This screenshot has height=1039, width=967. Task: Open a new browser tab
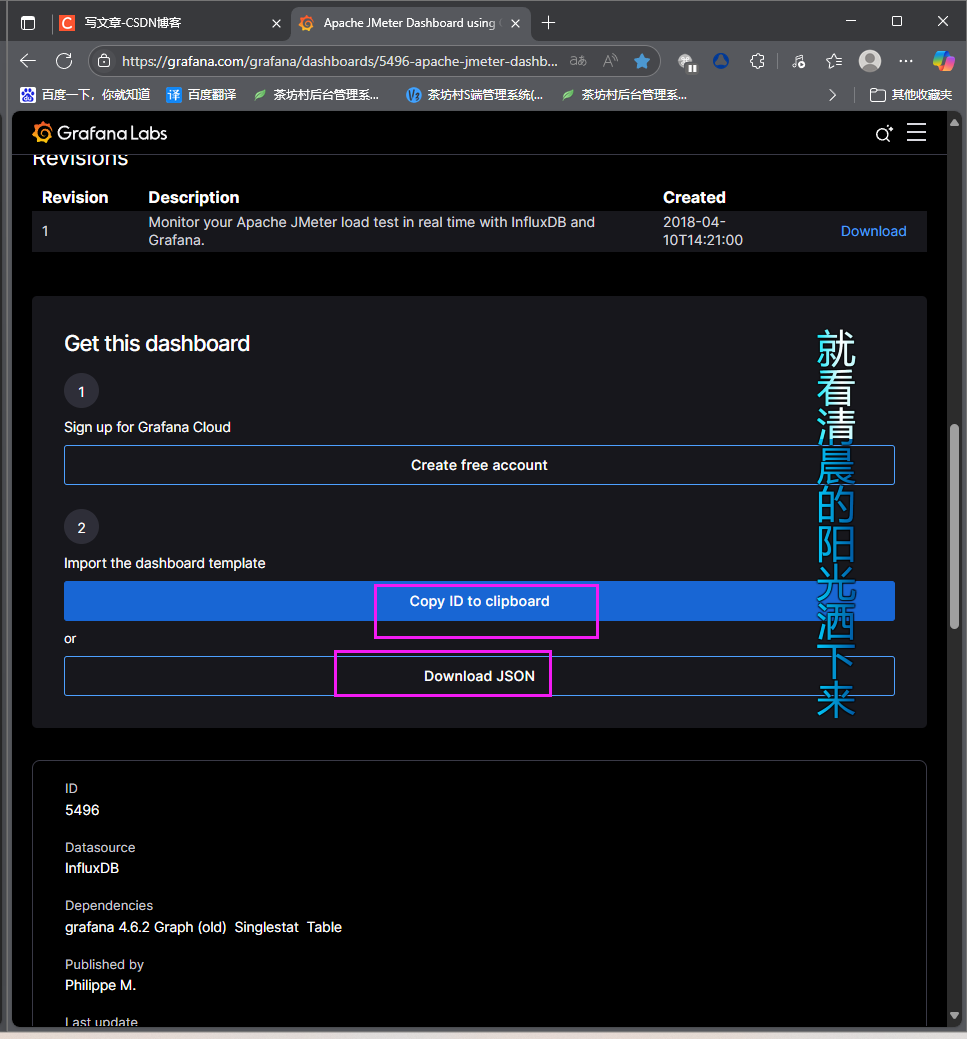tap(548, 23)
